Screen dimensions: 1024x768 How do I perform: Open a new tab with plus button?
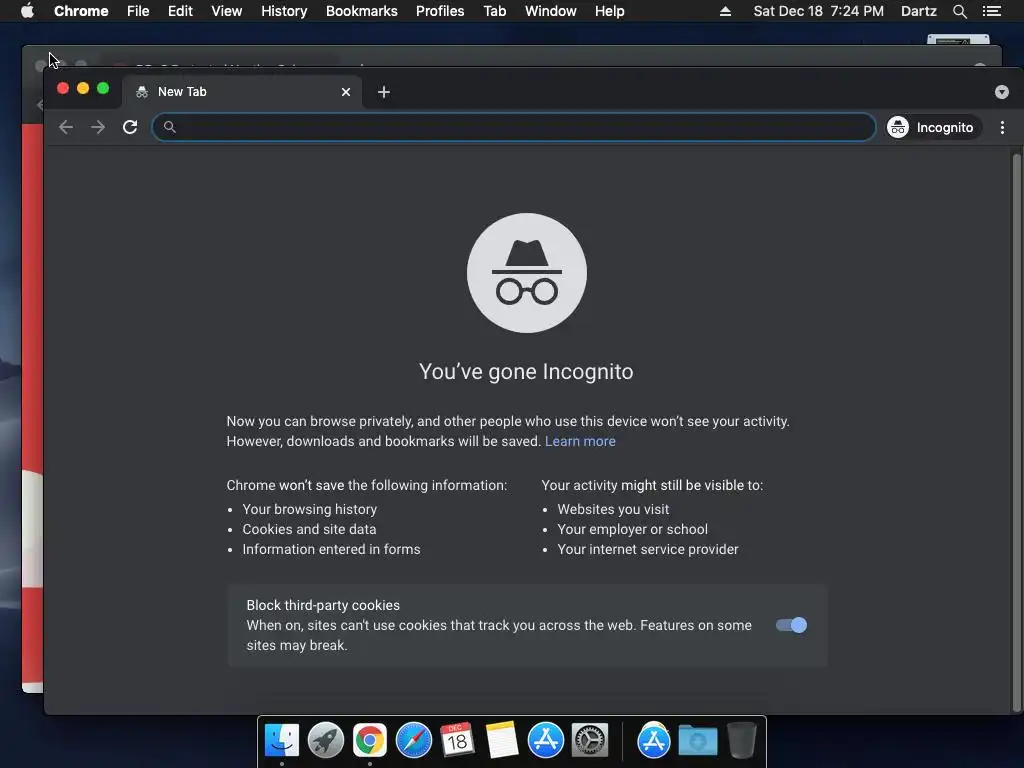(x=384, y=92)
